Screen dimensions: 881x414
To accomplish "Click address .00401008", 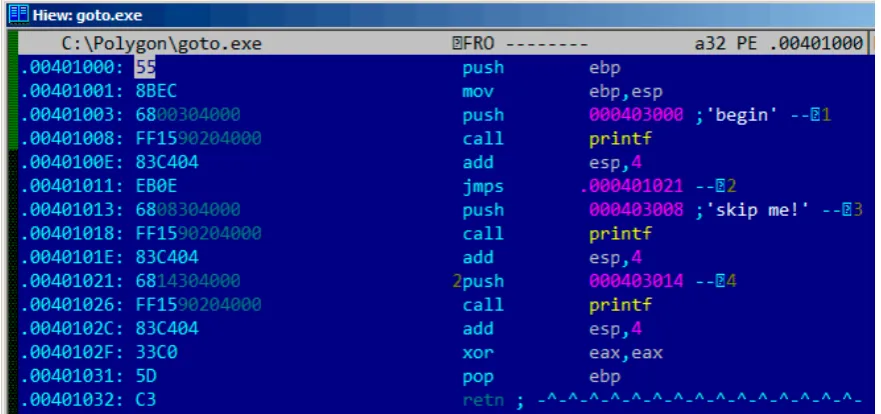I will [x=73, y=138].
